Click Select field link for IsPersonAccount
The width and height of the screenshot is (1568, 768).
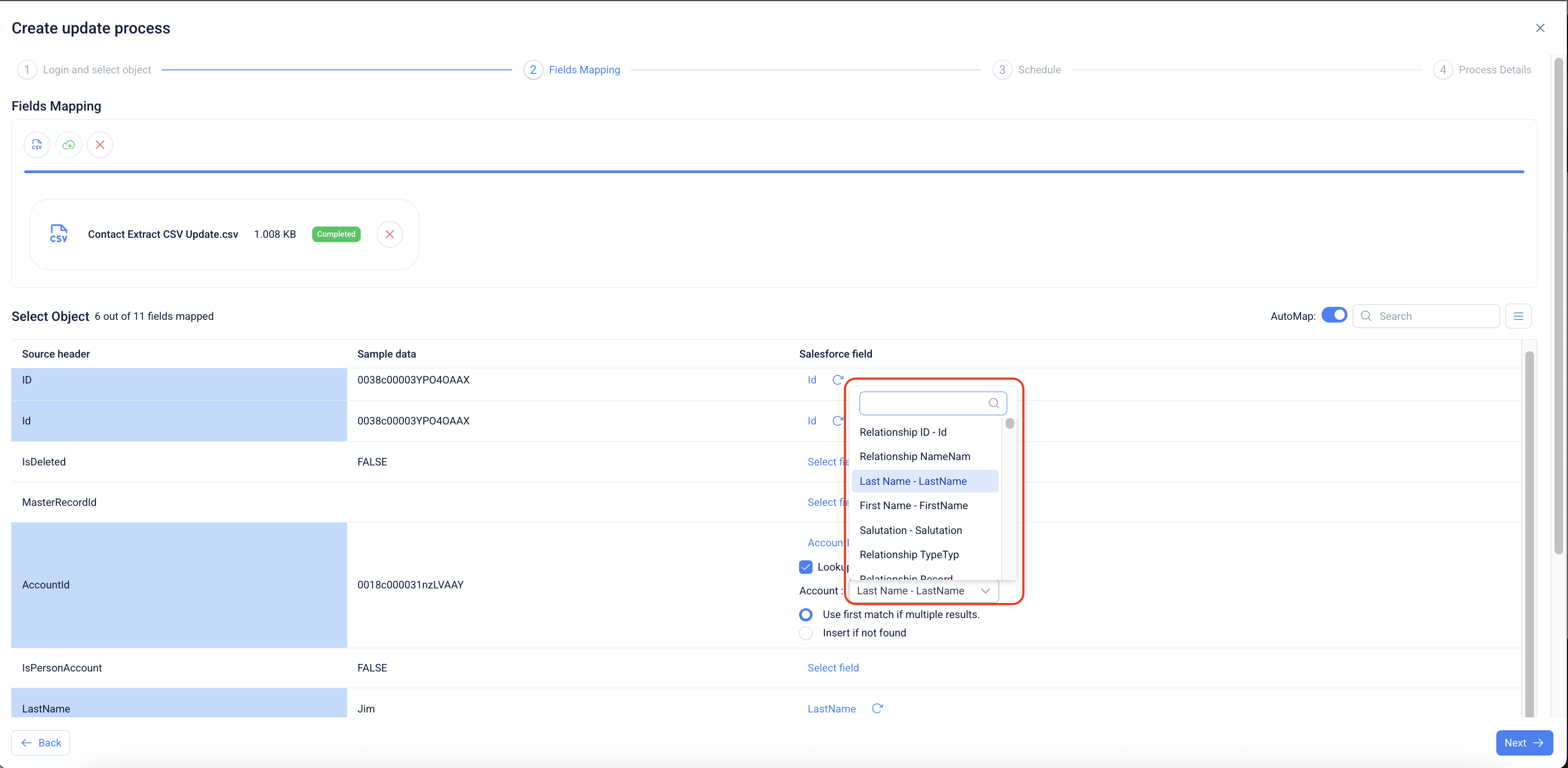833,668
